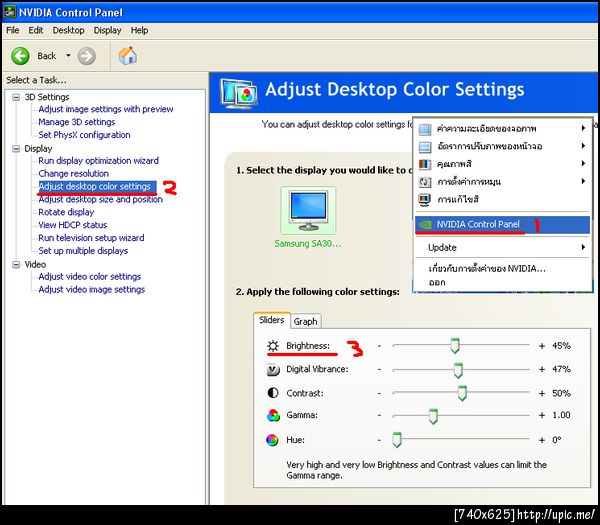This screenshot has width=600, height=525.
Task: Open the Back history dropdown arrow
Action: click(68, 56)
